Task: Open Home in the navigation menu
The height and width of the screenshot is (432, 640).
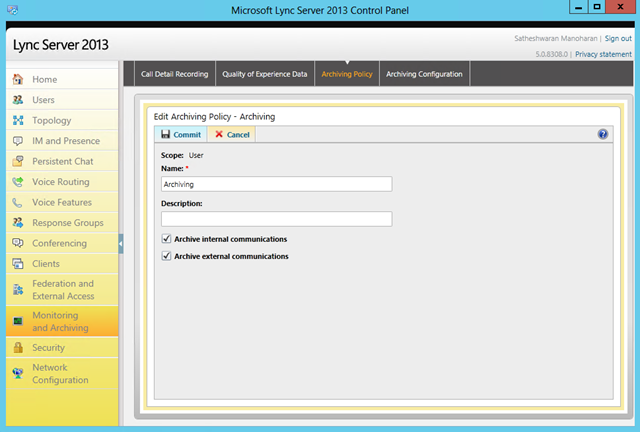Action: pyautogui.click(x=62, y=79)
